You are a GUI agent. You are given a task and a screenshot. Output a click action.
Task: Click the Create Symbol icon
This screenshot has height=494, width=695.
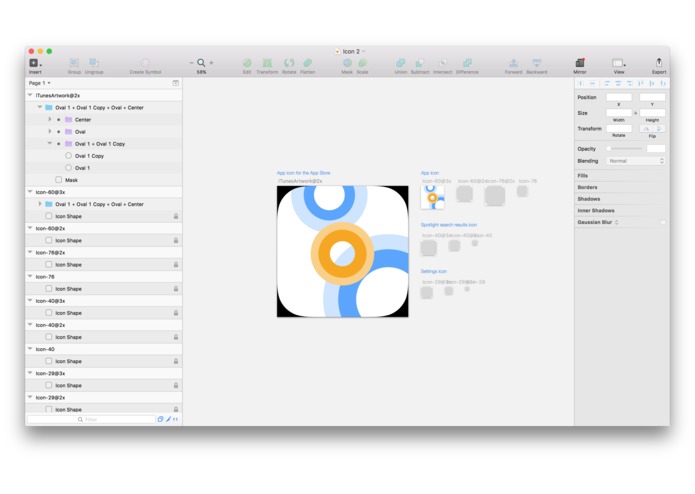(145, 63)
